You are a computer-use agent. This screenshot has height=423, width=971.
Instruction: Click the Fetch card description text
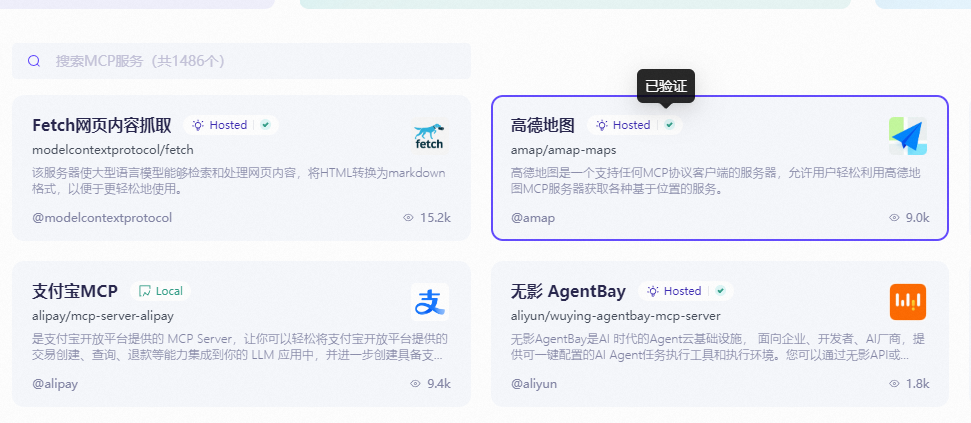coord(239,181)
